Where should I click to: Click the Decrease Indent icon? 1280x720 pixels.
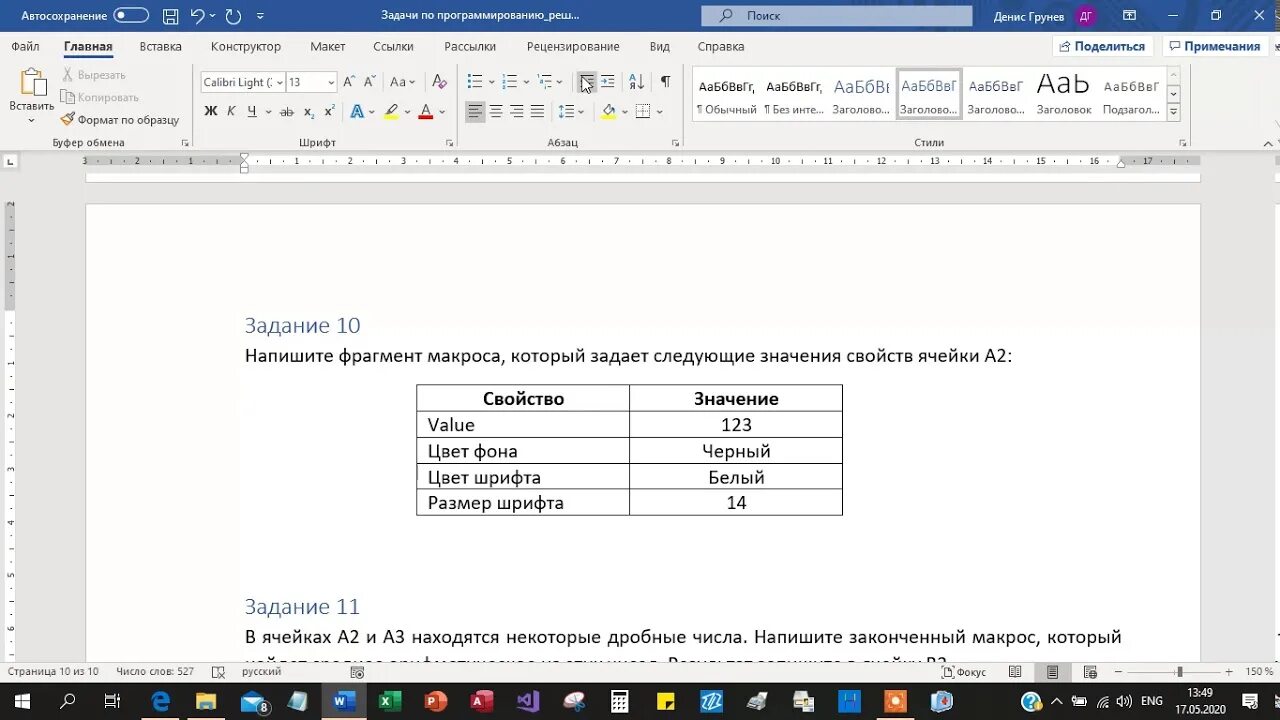[587, 82]
